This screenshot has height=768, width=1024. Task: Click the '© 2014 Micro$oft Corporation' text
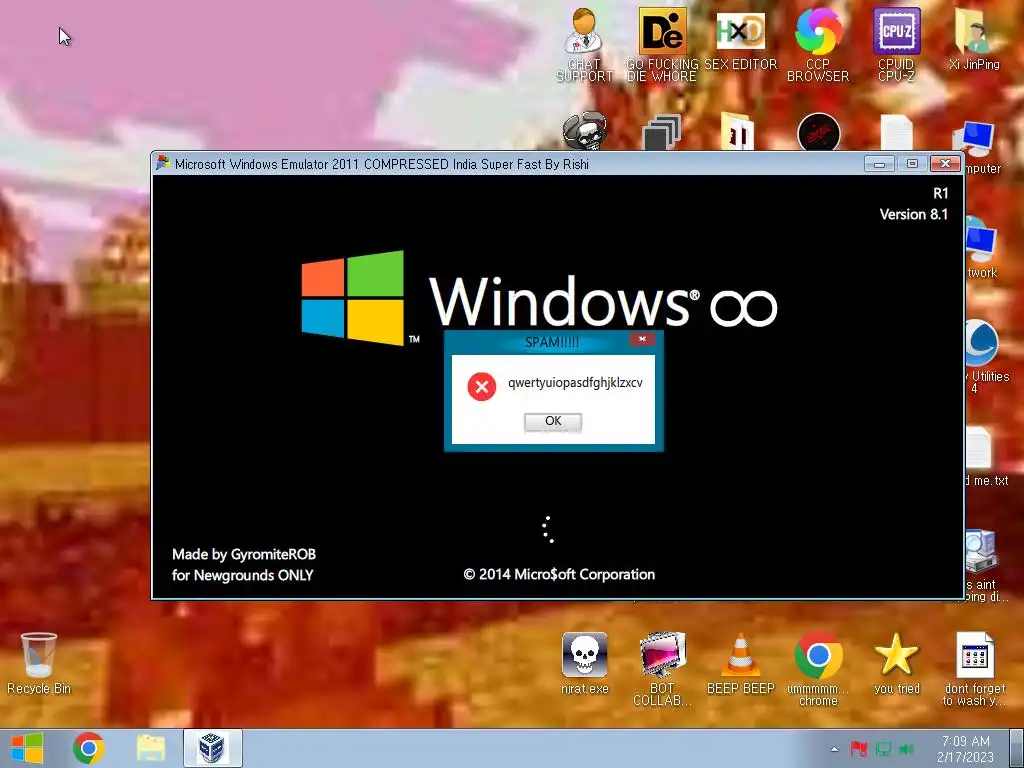[559, 574]
